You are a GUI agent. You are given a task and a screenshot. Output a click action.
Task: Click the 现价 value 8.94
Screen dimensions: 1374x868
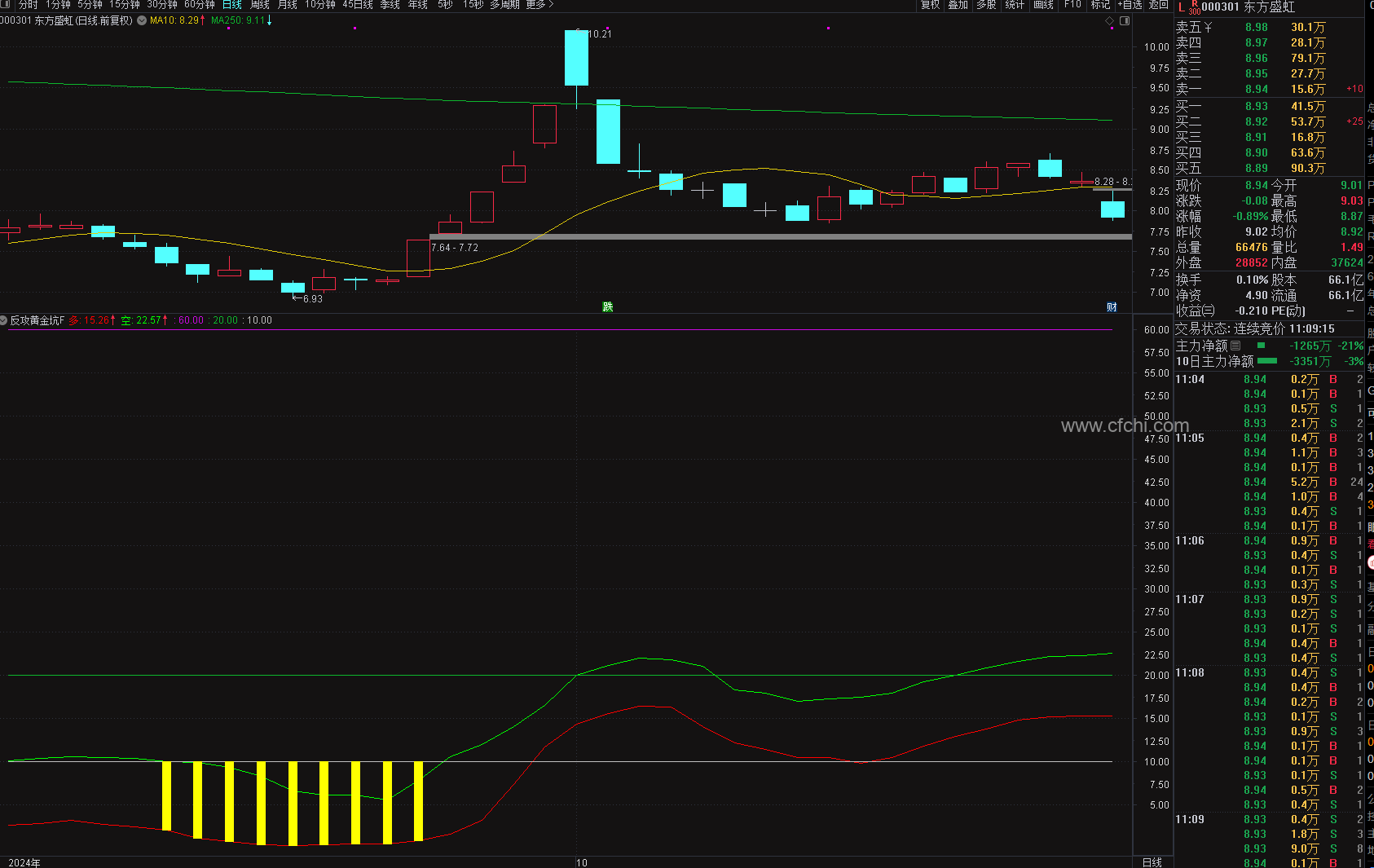tap(1256, 186)
